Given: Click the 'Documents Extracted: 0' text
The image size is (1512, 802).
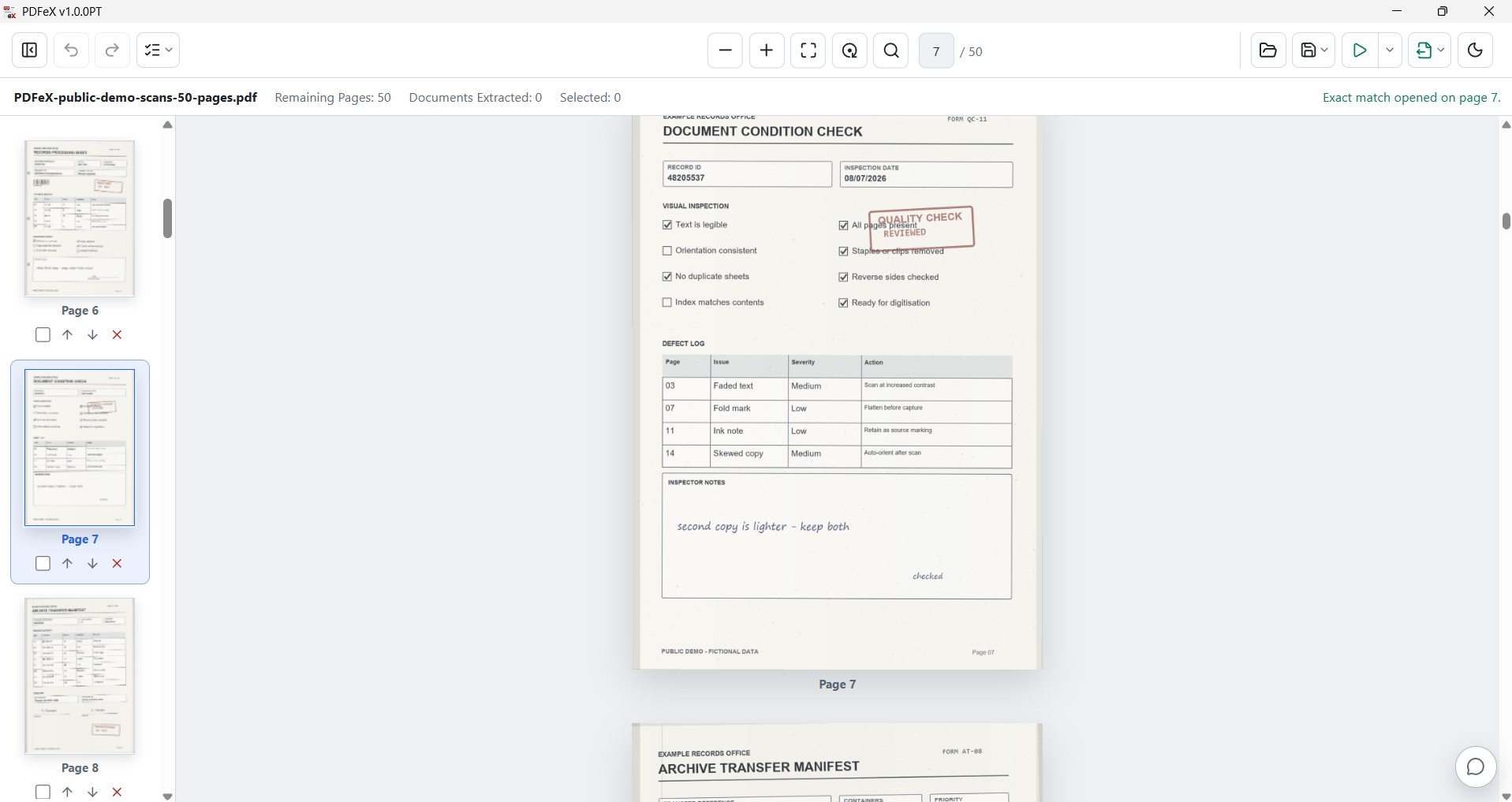Looking at the screenshot, I should click(x=476, y=98).
